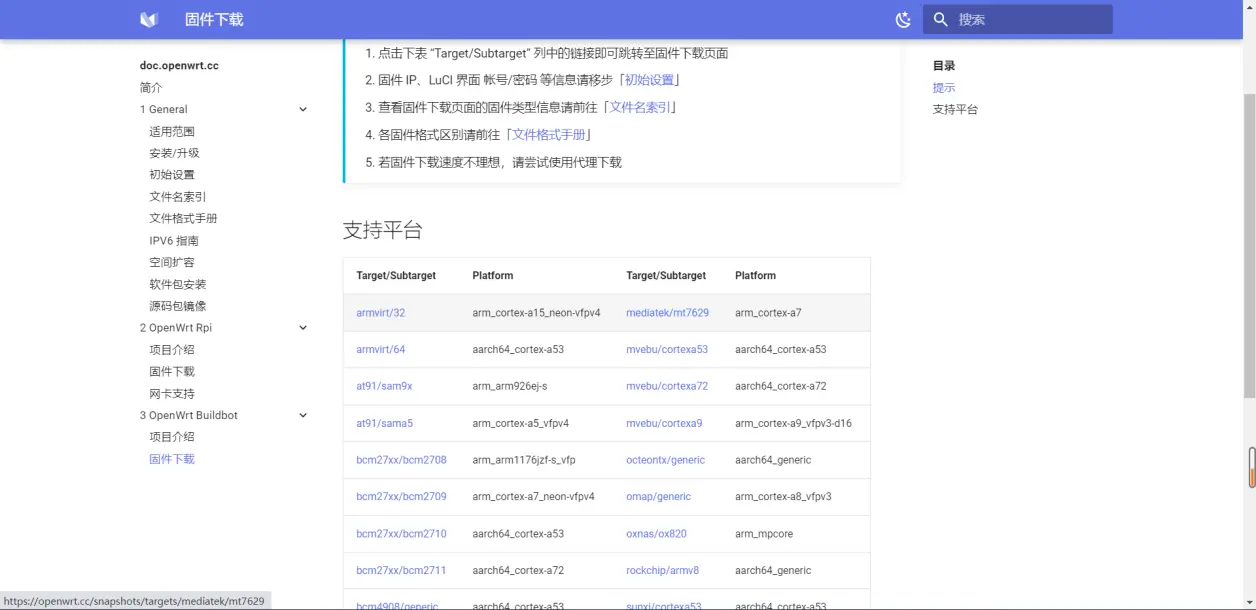The width and height of the screenshot is (1256, 610).
Task: Click the arm_cortex-a15_neon-vfpv4 platform cell
Action: [536, 313]
